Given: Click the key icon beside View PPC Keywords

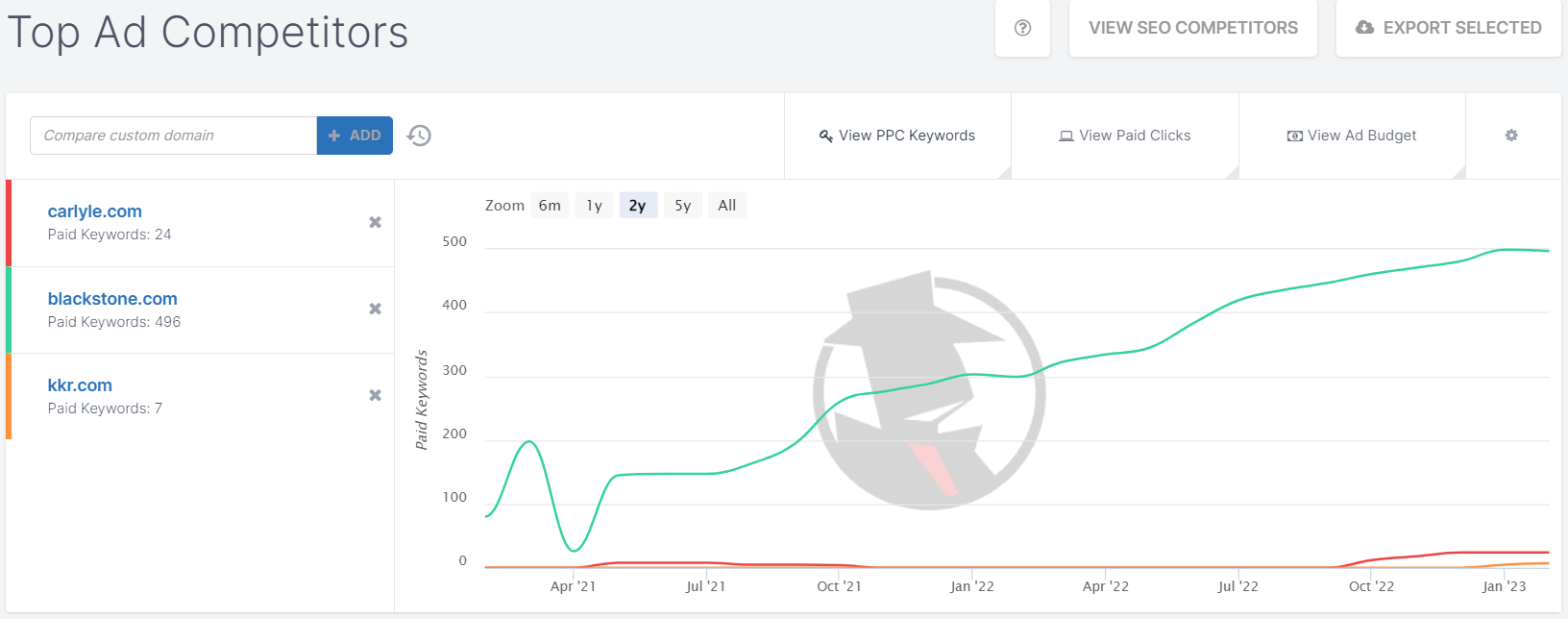Looking at the screenshot, I should tap(825, 136).
